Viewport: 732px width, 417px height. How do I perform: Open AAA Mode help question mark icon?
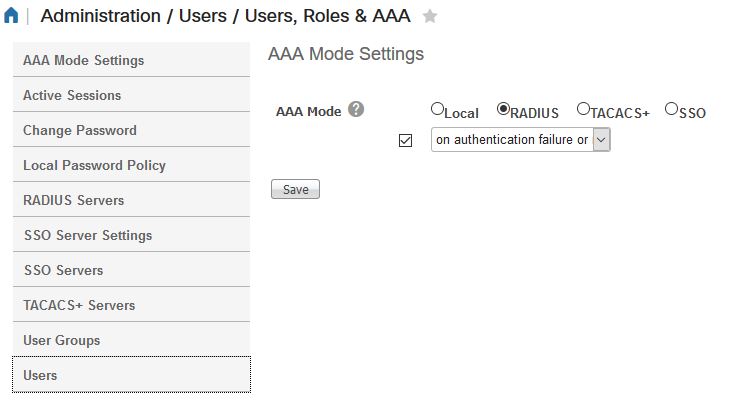(x=356, y=110)
